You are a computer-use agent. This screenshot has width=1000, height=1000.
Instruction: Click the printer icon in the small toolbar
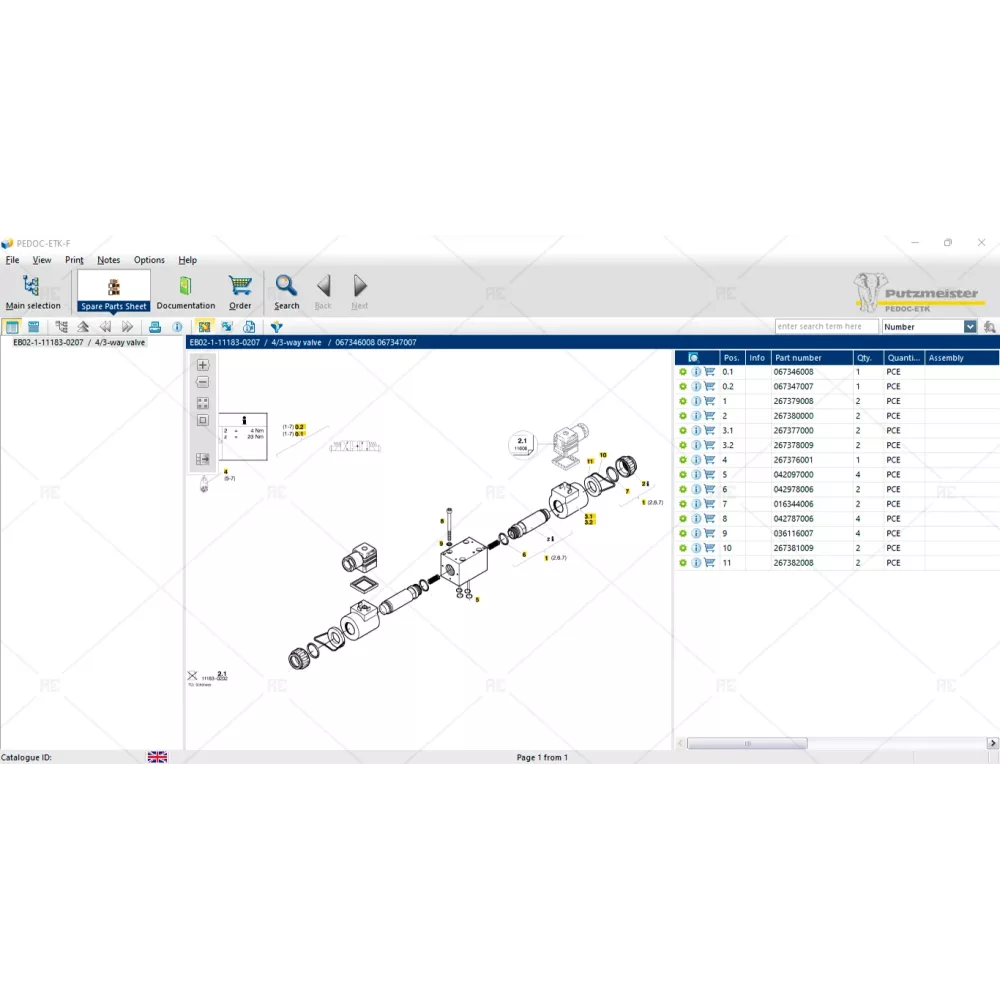point(155,327)
